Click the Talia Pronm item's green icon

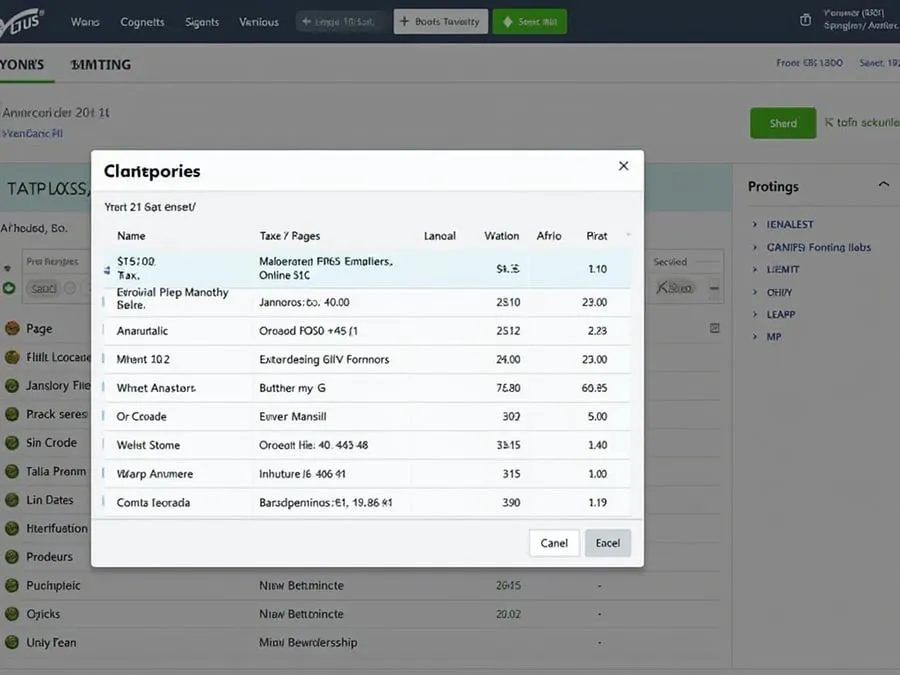click(x=12, y=471)
